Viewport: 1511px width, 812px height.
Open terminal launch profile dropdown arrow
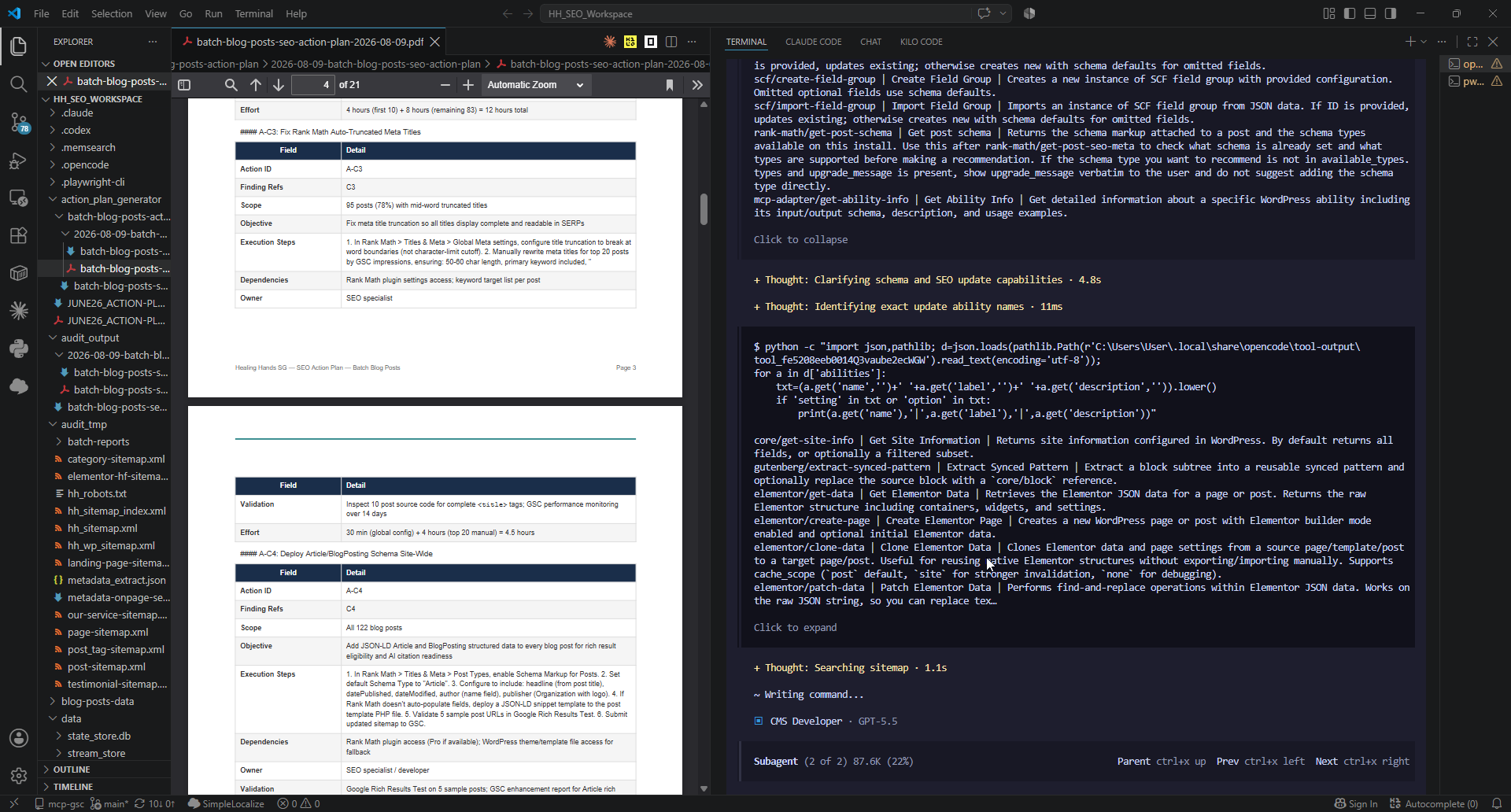click(1424, 42)
